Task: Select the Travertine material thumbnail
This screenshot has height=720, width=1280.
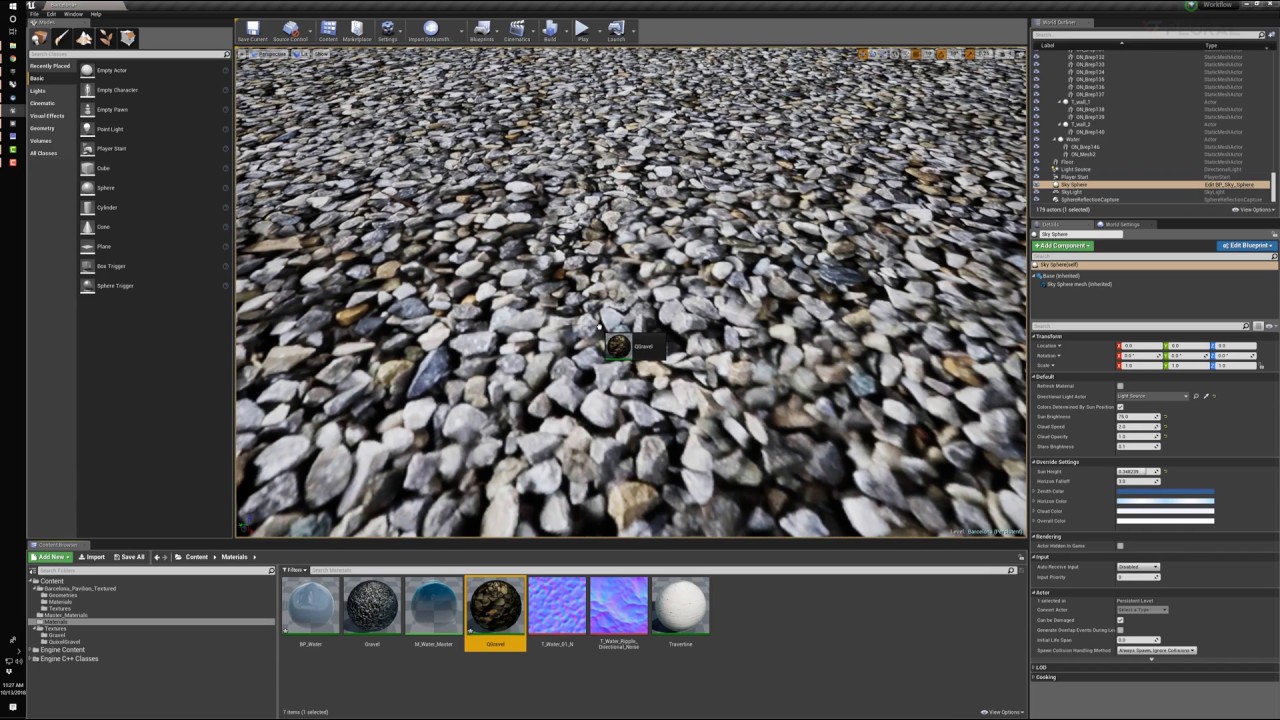Action: (680, 605)
